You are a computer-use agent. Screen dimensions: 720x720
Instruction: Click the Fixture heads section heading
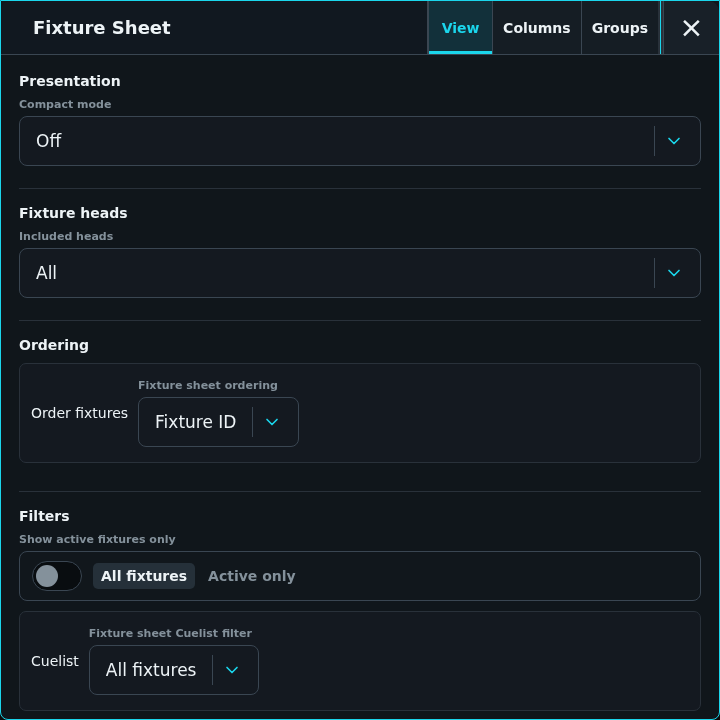click(73, 213)
